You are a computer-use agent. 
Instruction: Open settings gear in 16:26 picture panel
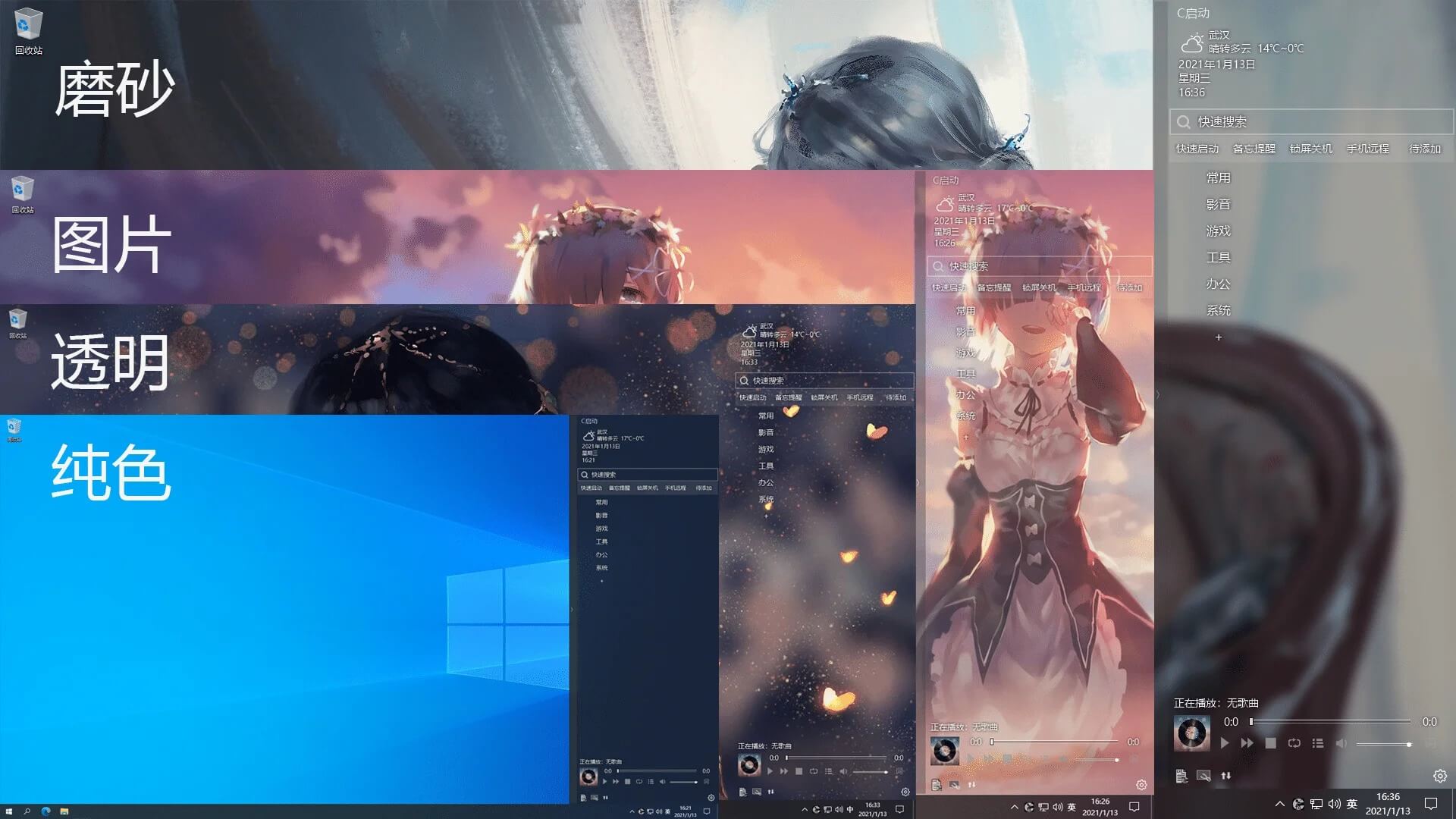pyautogui.click(x=1141, y=785)
